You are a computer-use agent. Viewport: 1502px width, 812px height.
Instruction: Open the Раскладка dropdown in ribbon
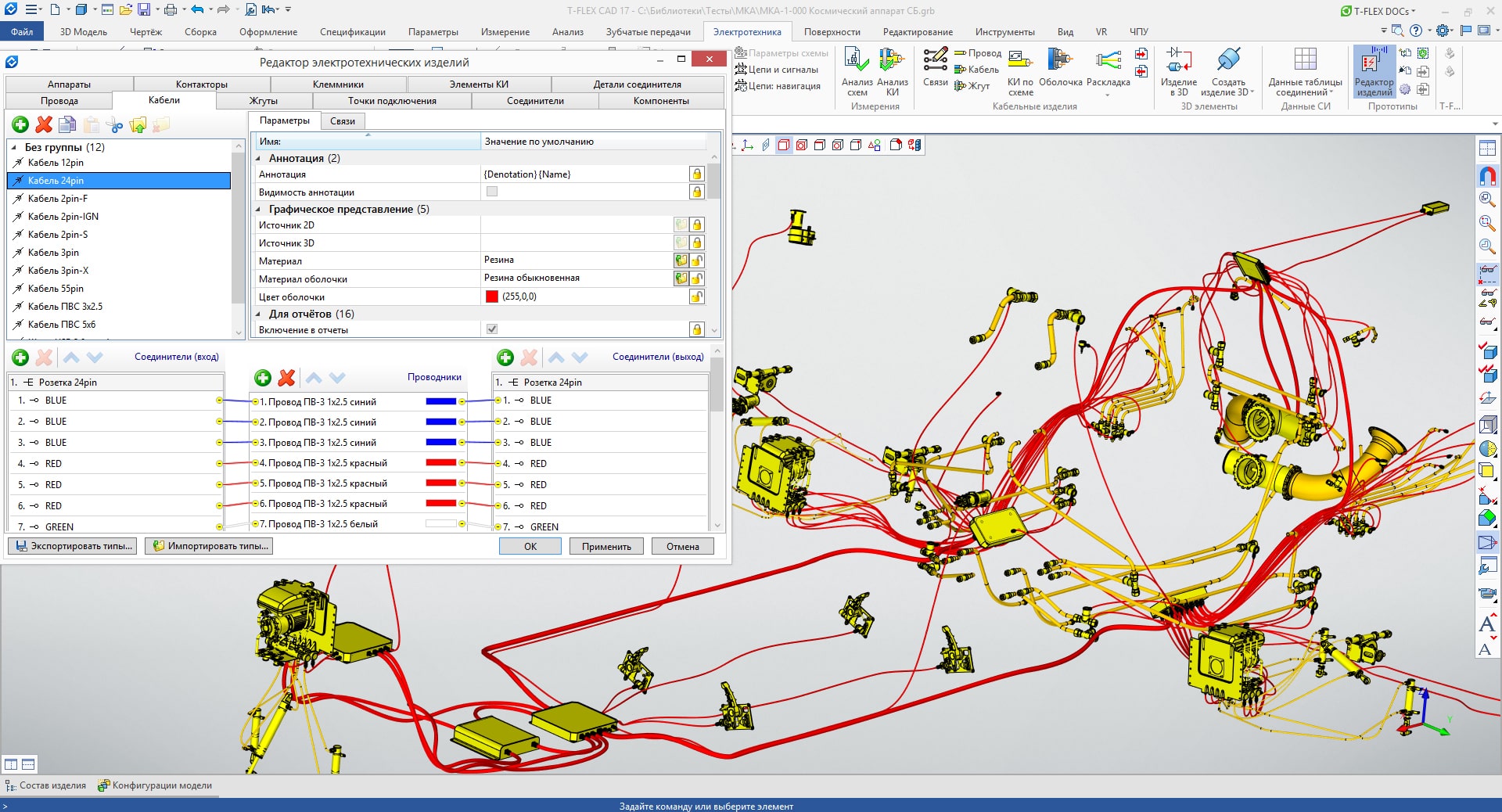(1108, 95)
